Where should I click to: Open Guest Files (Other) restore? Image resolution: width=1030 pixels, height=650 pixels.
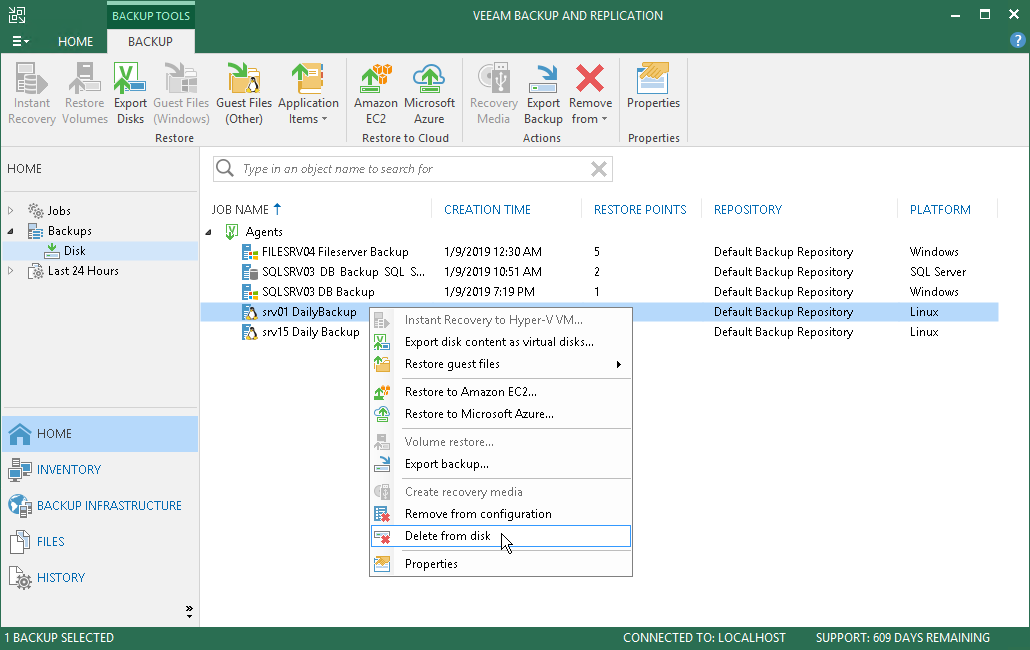click(244, 93)
